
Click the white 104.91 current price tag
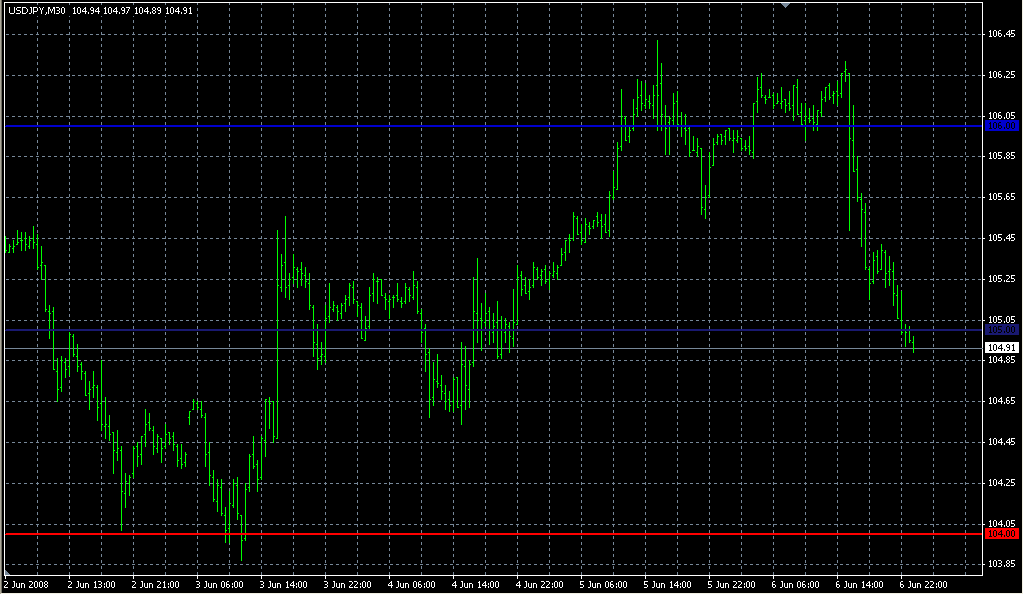tap(1001, 348)
